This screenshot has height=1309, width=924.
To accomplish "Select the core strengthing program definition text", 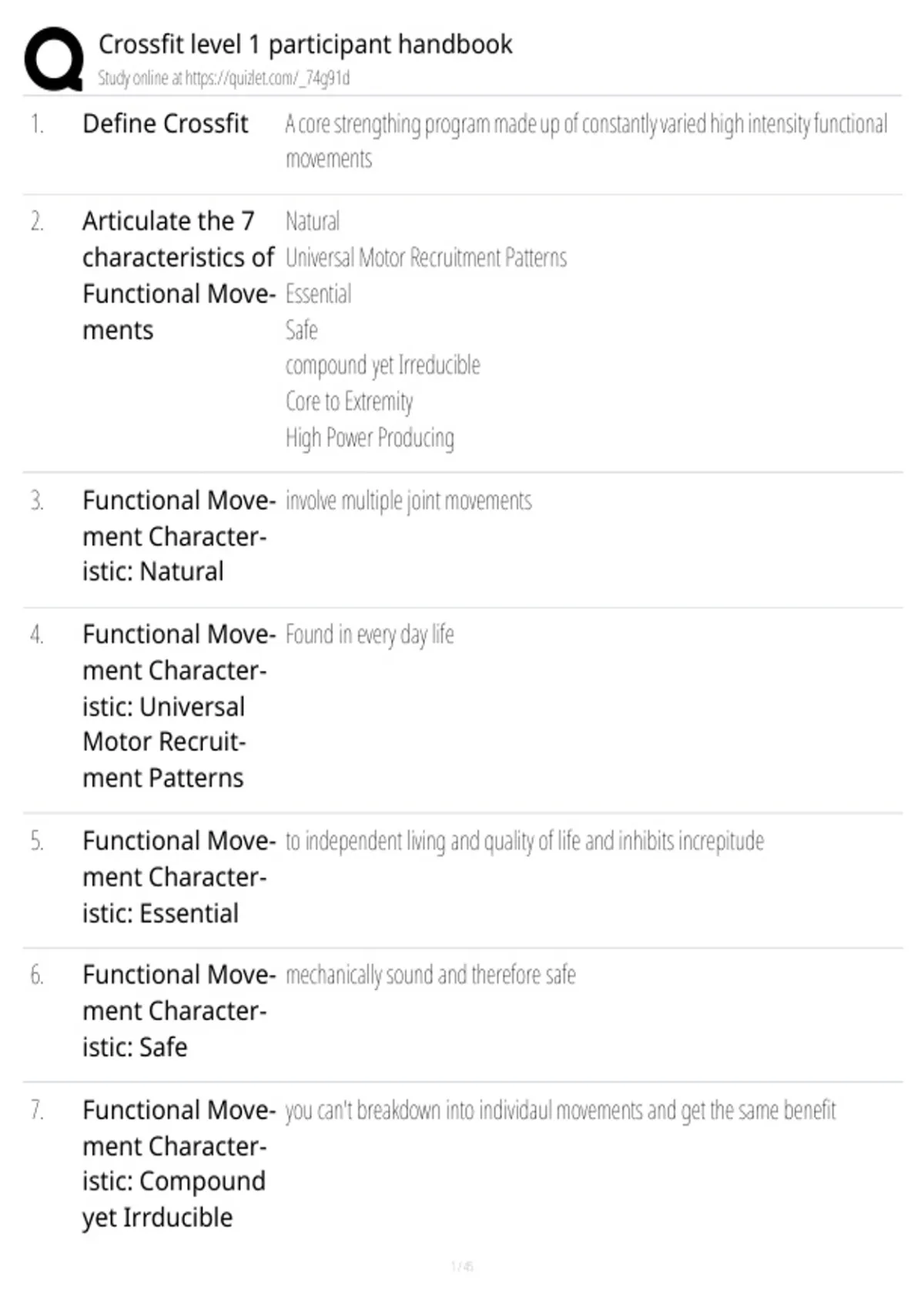I will pos(586,141).
